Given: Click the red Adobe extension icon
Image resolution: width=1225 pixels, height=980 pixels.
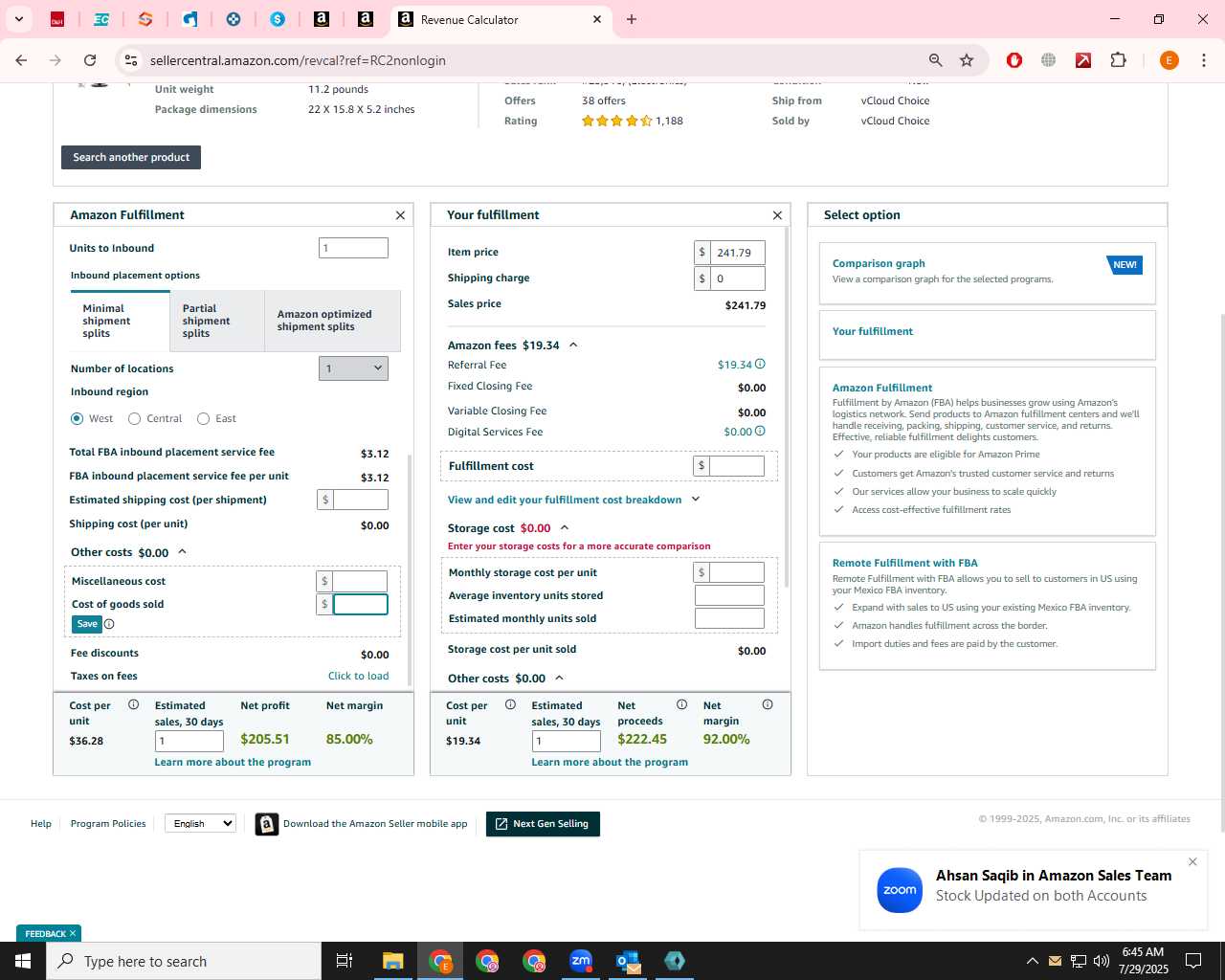Looking at the screenshot, I should [x=1083, y=60].
